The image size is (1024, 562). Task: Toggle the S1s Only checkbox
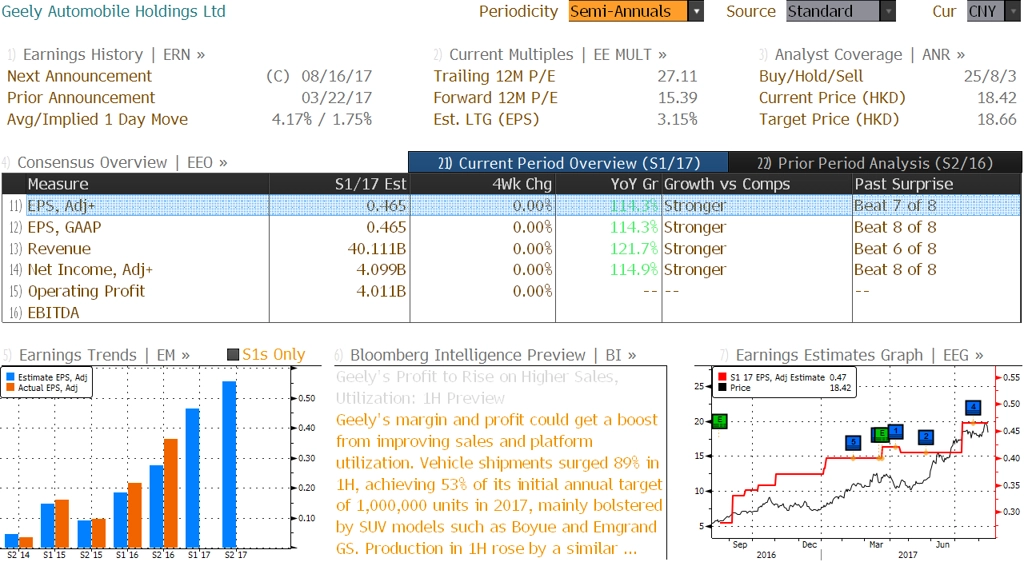pyautogui.click(x=232, y=354)
